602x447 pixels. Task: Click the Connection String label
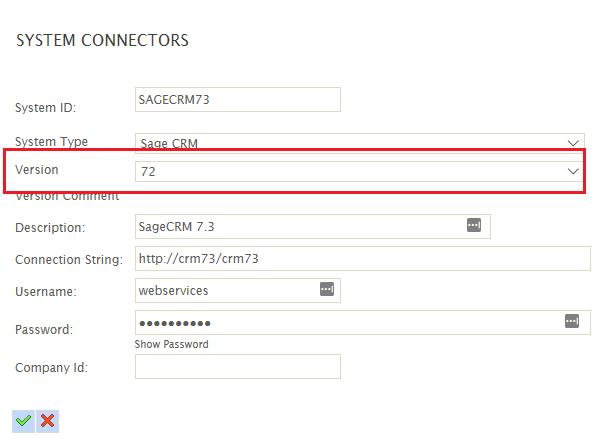pyautogui.click(x=69, y=260)
